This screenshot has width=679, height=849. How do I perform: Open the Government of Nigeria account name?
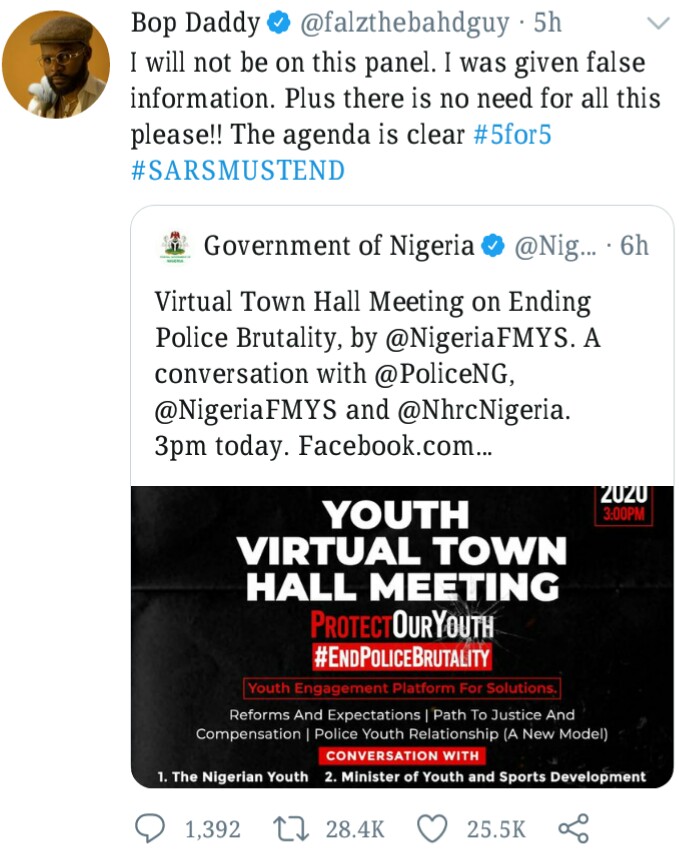point(338,246)
